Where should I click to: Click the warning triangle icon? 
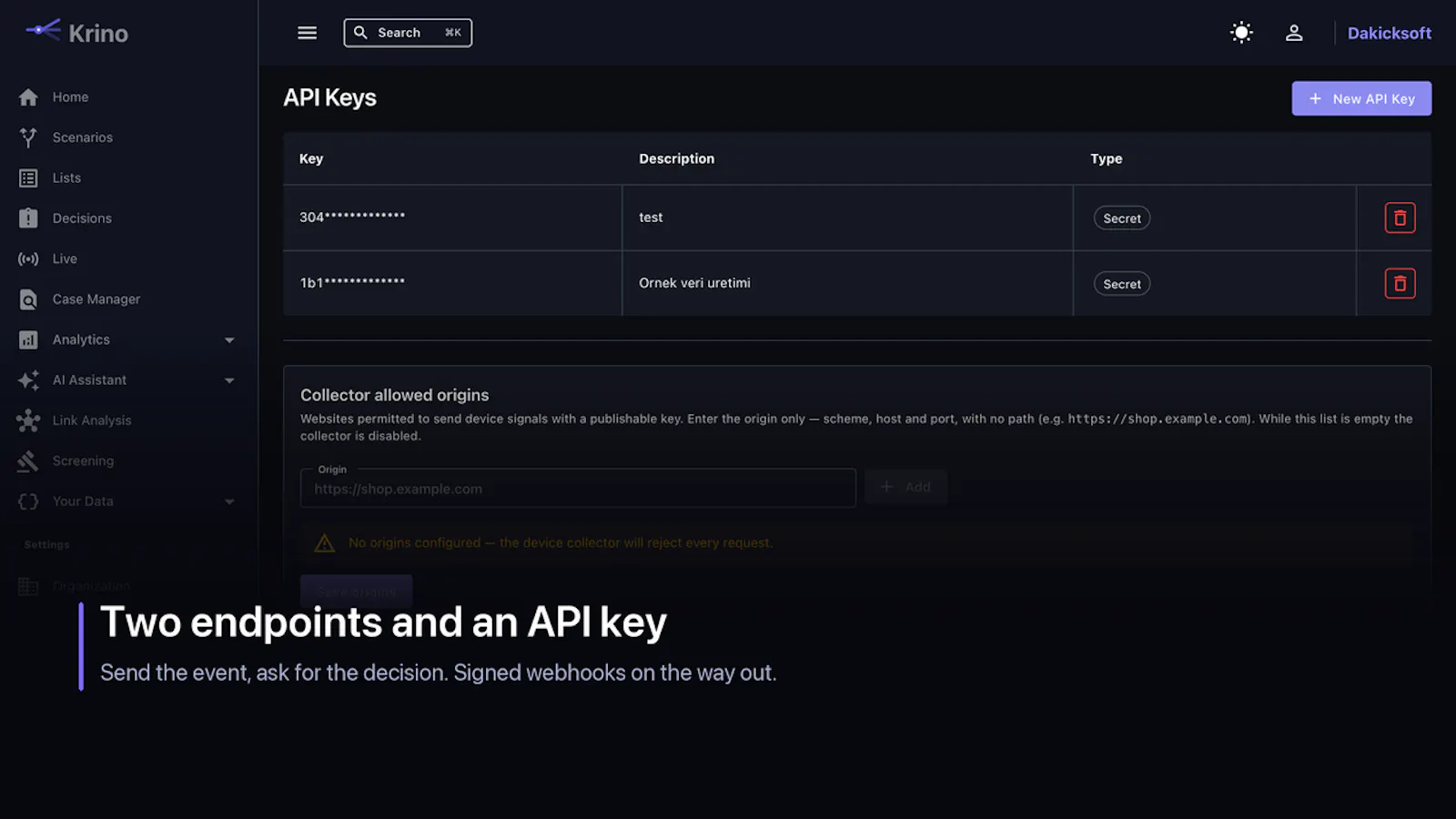[x=325, y=543]
